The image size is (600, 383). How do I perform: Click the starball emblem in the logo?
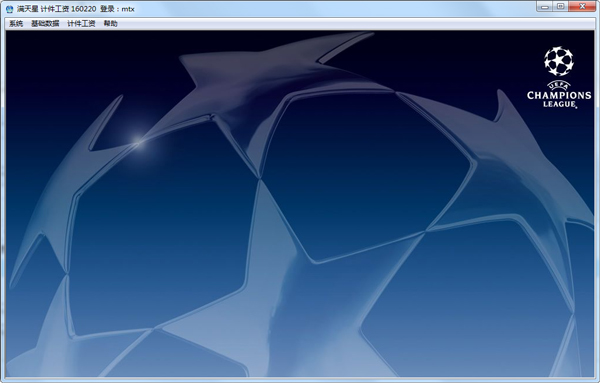(x=559, y=61)
